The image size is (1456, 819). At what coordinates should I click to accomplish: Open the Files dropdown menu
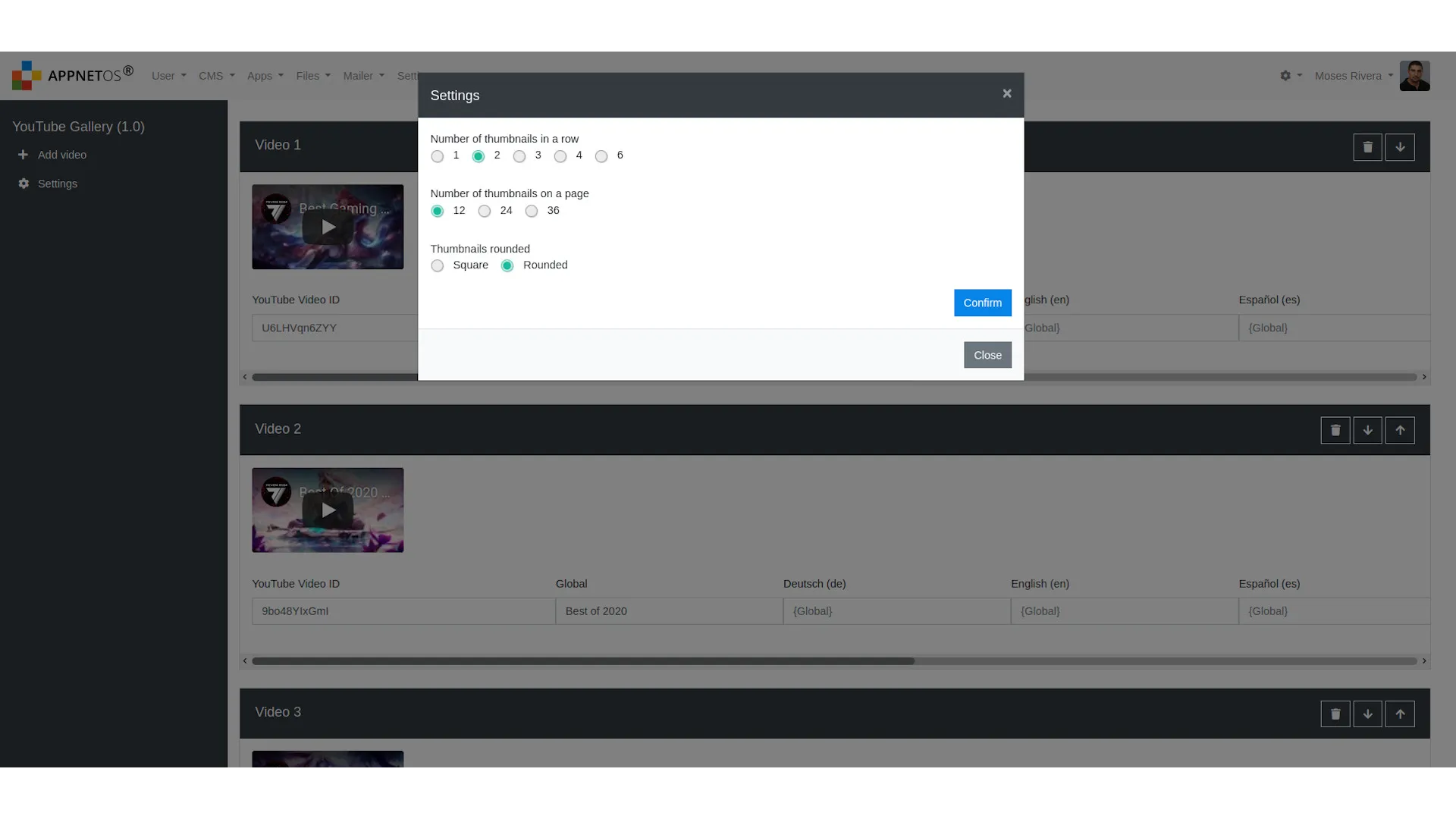(312, 76)
